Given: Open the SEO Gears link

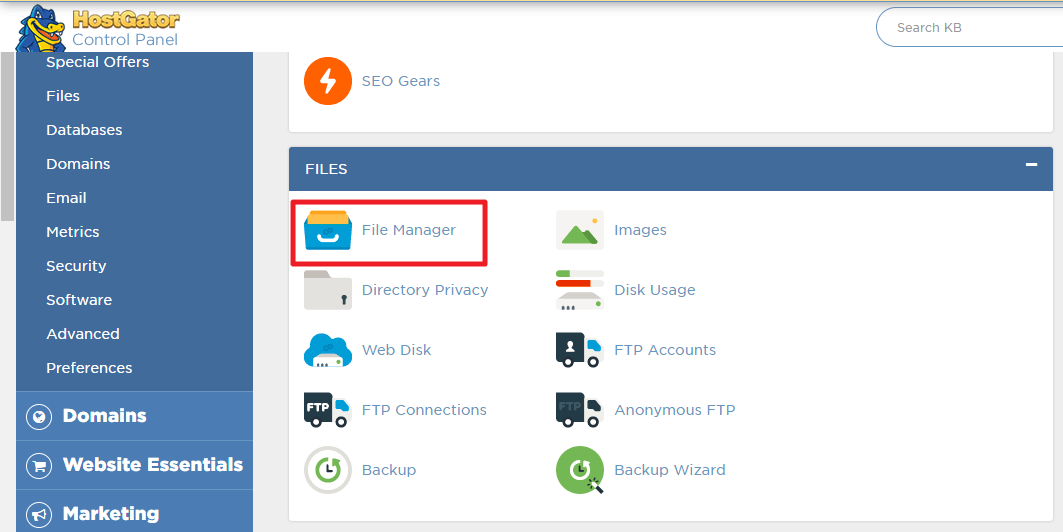Looking at the screenshot, I should 401,81.
